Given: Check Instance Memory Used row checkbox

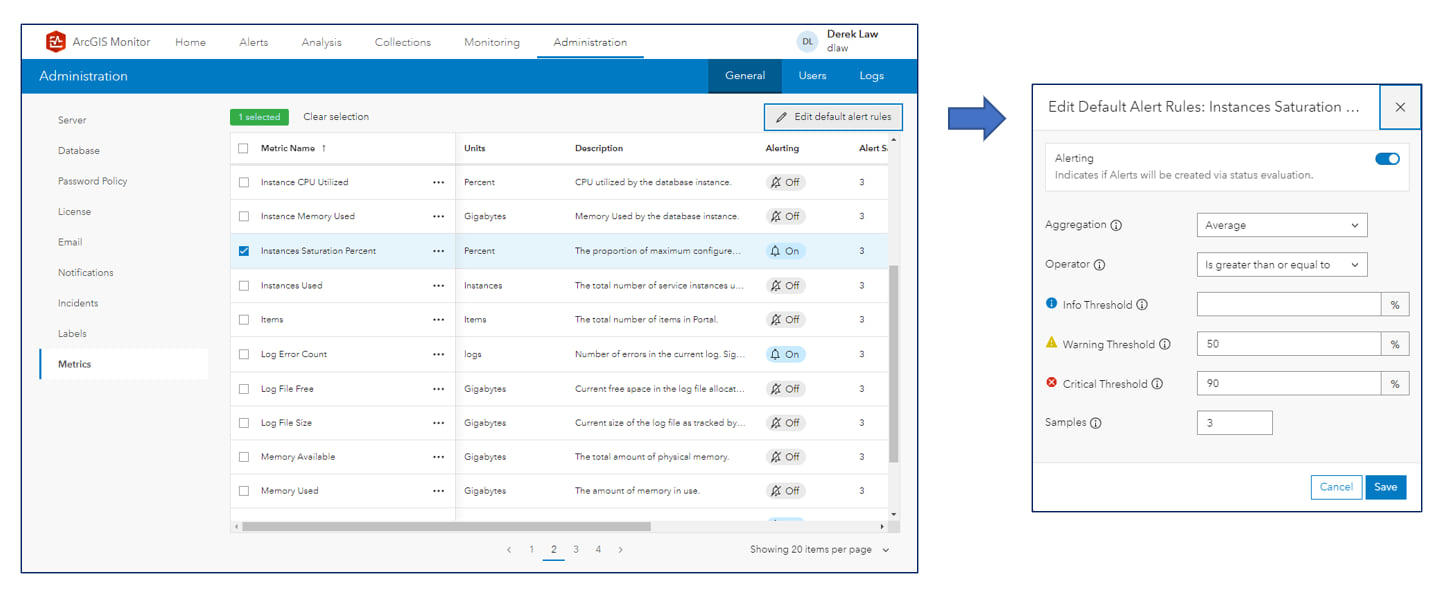Looking at the screenshot, I should click(x=243, y=217).
